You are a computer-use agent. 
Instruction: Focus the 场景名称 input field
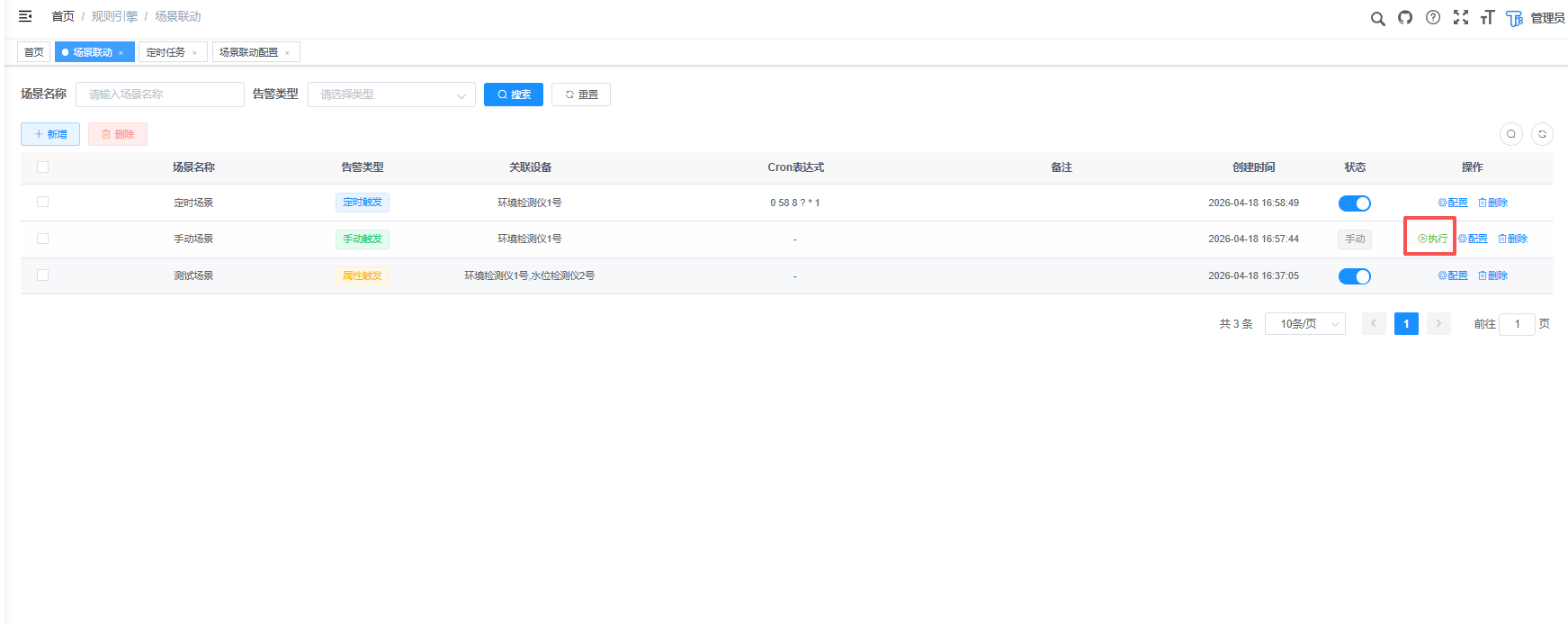coord(160,95)
